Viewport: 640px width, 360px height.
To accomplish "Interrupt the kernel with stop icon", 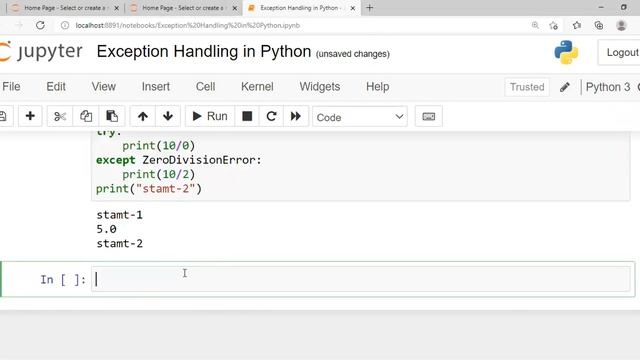I will [247, 116].
